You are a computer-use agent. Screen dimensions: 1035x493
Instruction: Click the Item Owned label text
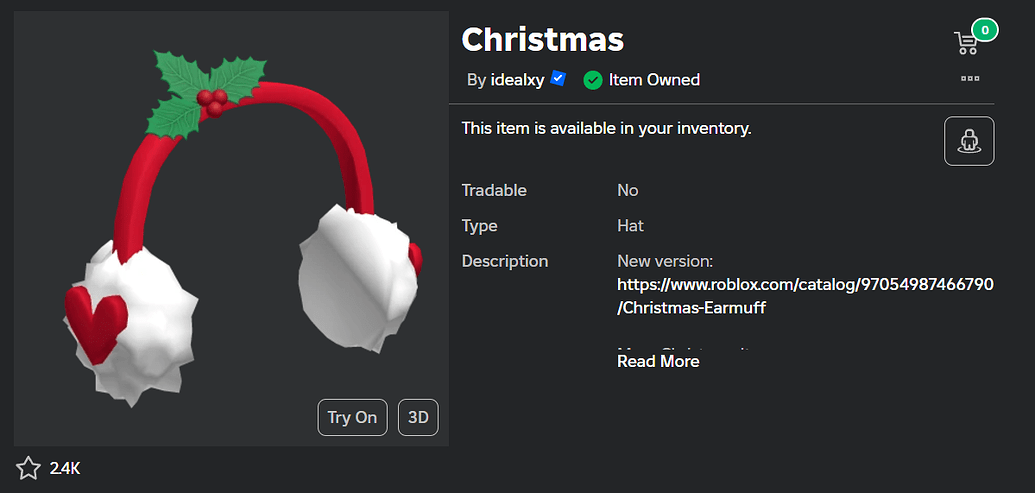654,80
